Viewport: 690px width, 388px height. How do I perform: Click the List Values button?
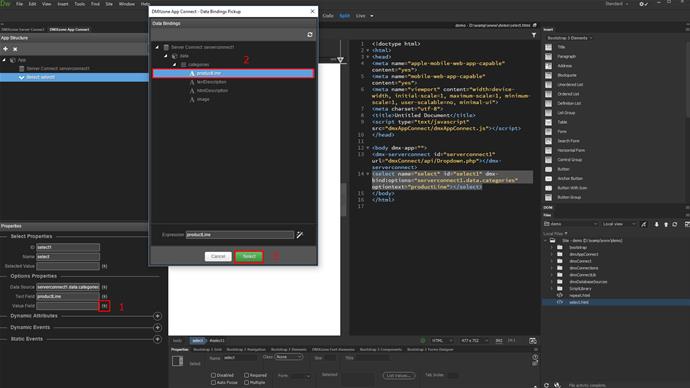399,376
